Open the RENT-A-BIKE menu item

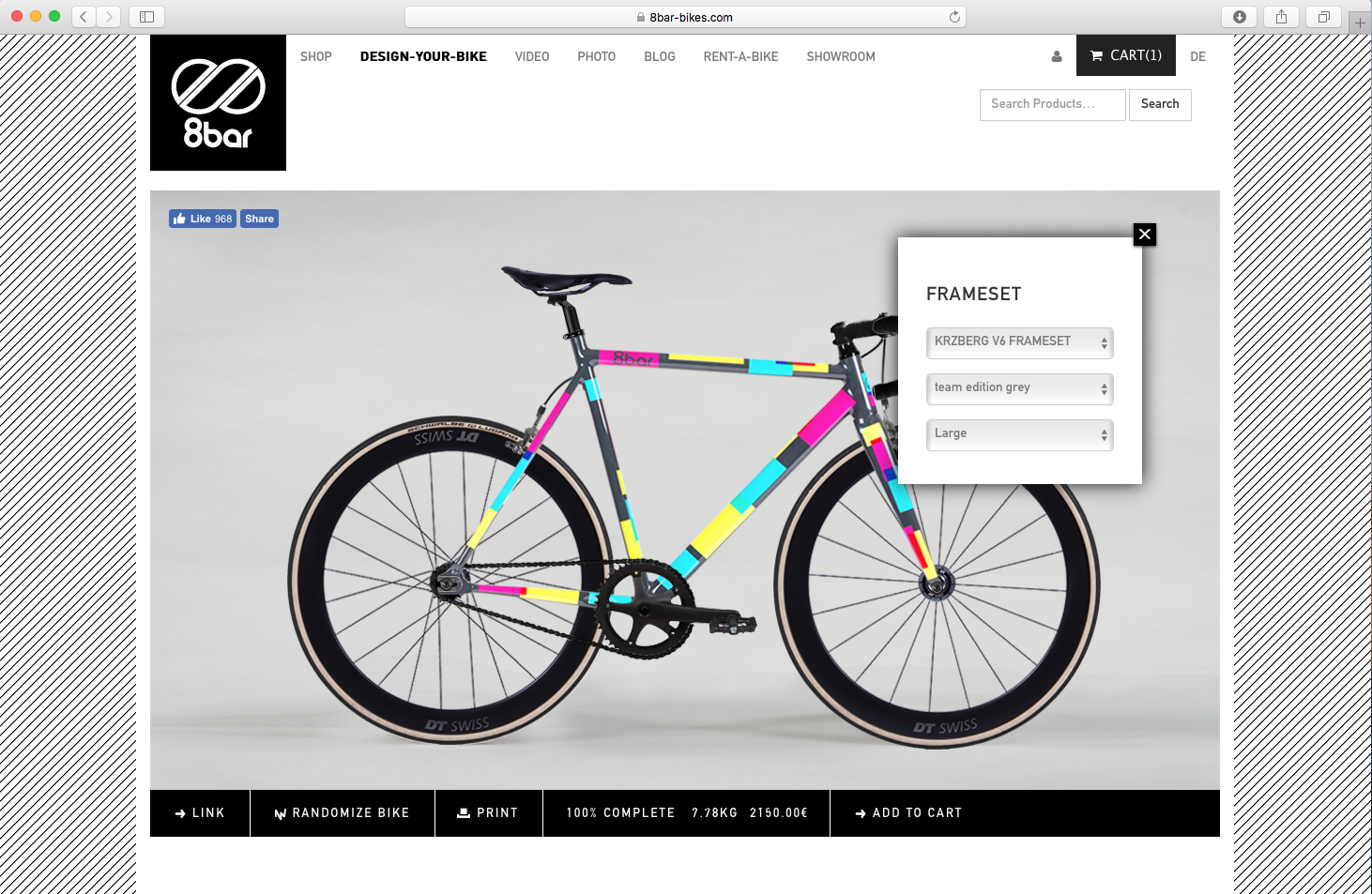pyautogui.click(x=741, y=56)
